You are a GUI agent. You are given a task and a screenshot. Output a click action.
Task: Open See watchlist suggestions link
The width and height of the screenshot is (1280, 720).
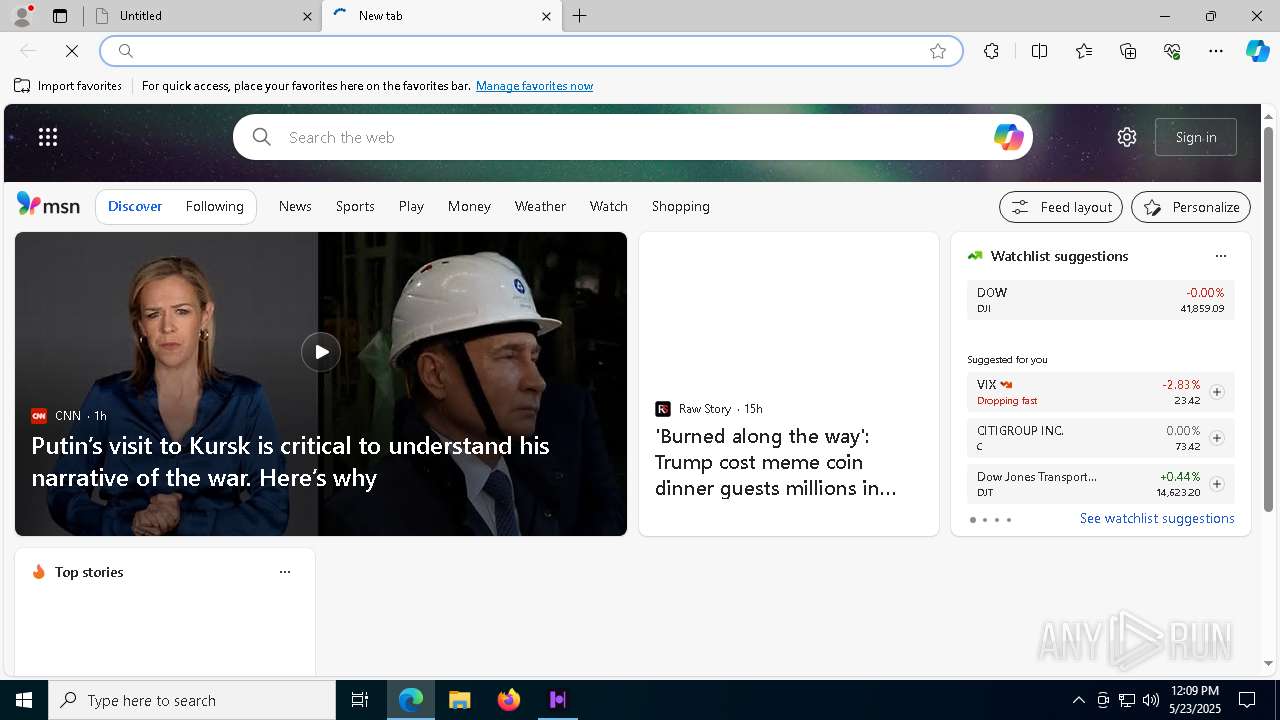tap(1157, 518)
